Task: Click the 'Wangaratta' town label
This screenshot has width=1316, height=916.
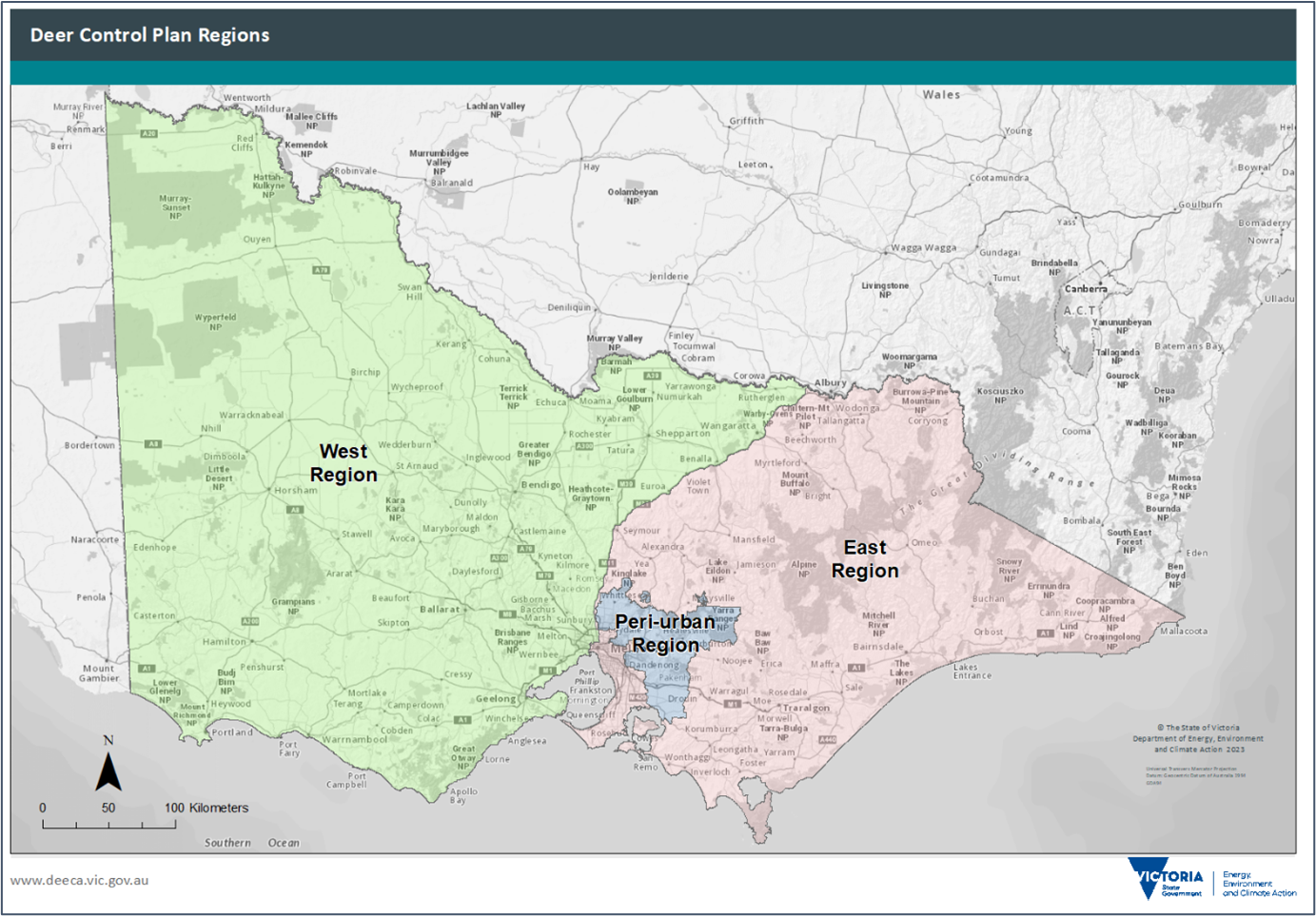Action: point(729,426)
